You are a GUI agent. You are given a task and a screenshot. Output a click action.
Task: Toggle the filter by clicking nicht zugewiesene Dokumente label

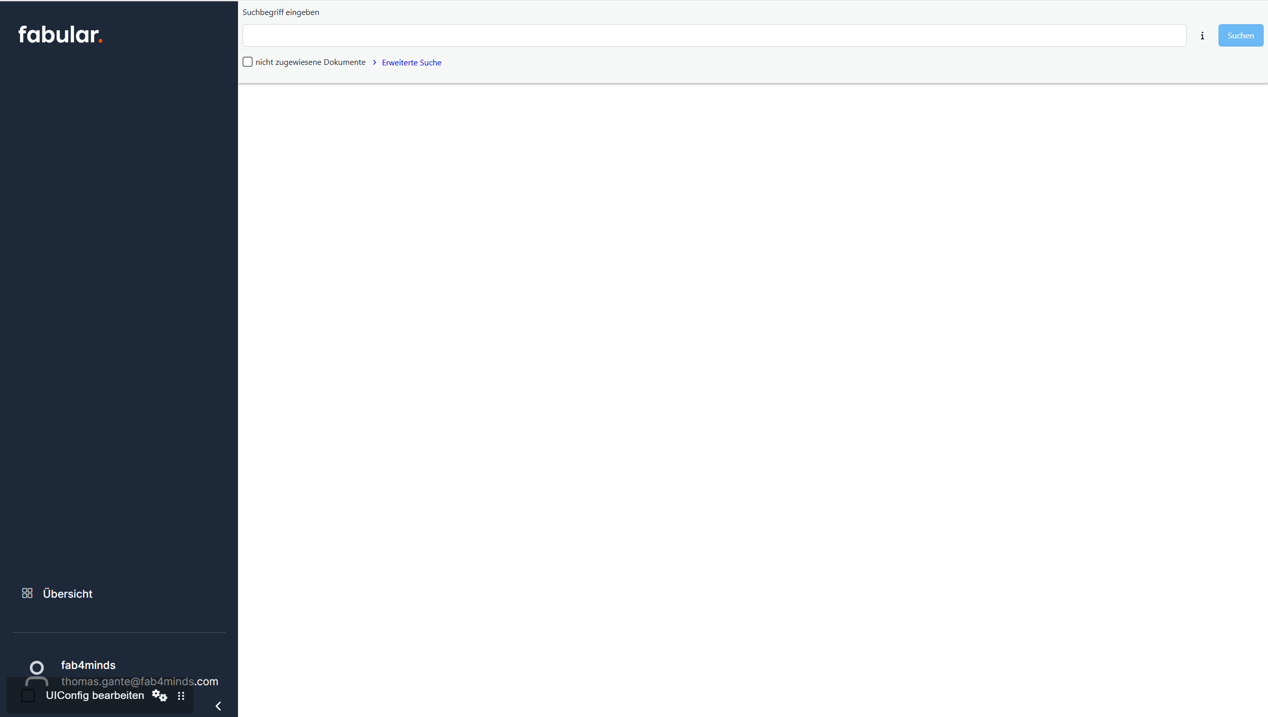(311, 61)
